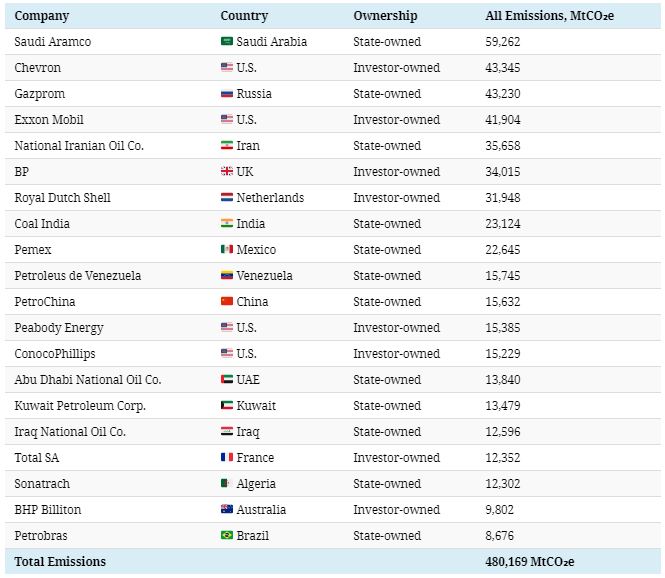The height and width of the screenshot is (578, 665).
Task: Select the Petrobras company name
Action: pos(41,536)
